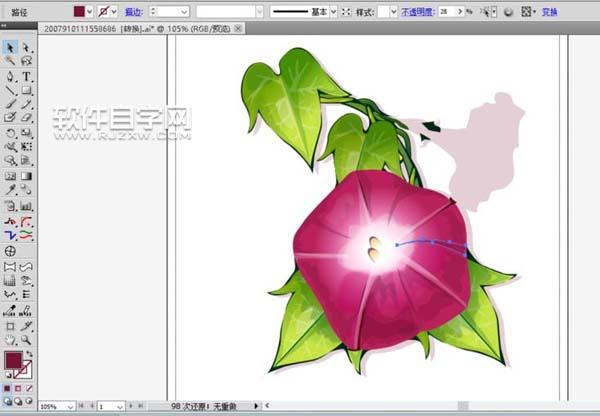This screenshot has width=600, height=416.
Task: Click the 变换 transform link
Action: pyautogui.click(x=549, y=12)
